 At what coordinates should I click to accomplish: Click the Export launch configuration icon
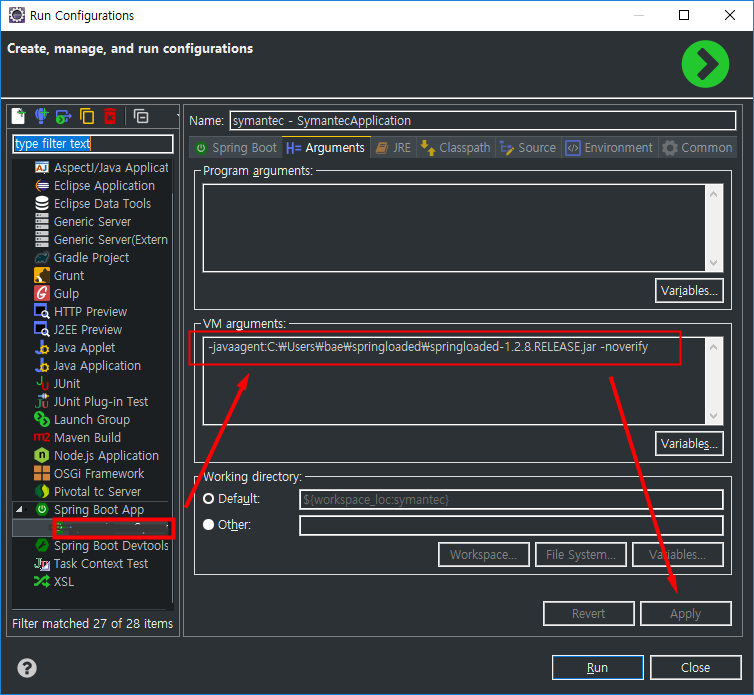click(63, 116)
